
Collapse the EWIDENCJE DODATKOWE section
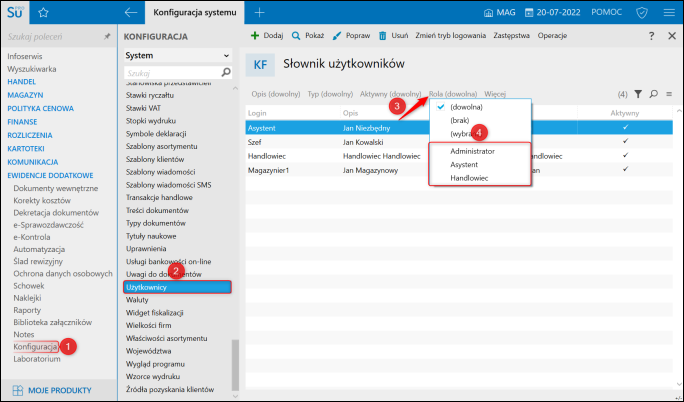pyautogui.click(x=50, y=175)
